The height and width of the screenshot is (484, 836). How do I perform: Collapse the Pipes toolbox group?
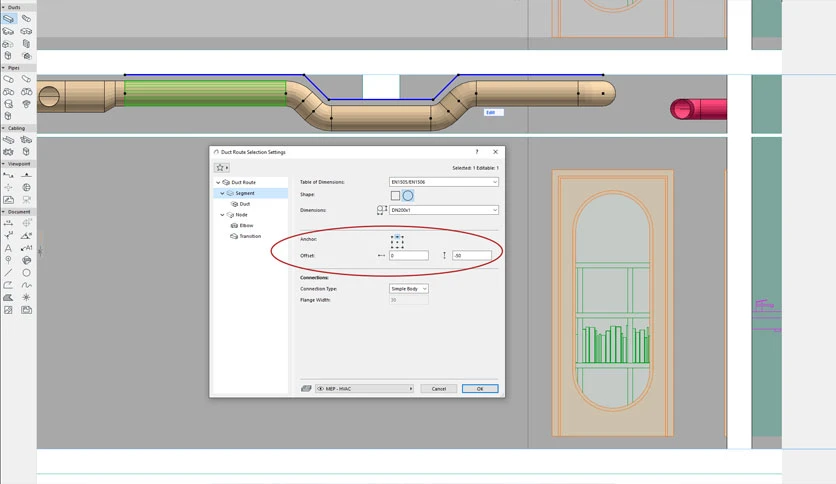3,68
